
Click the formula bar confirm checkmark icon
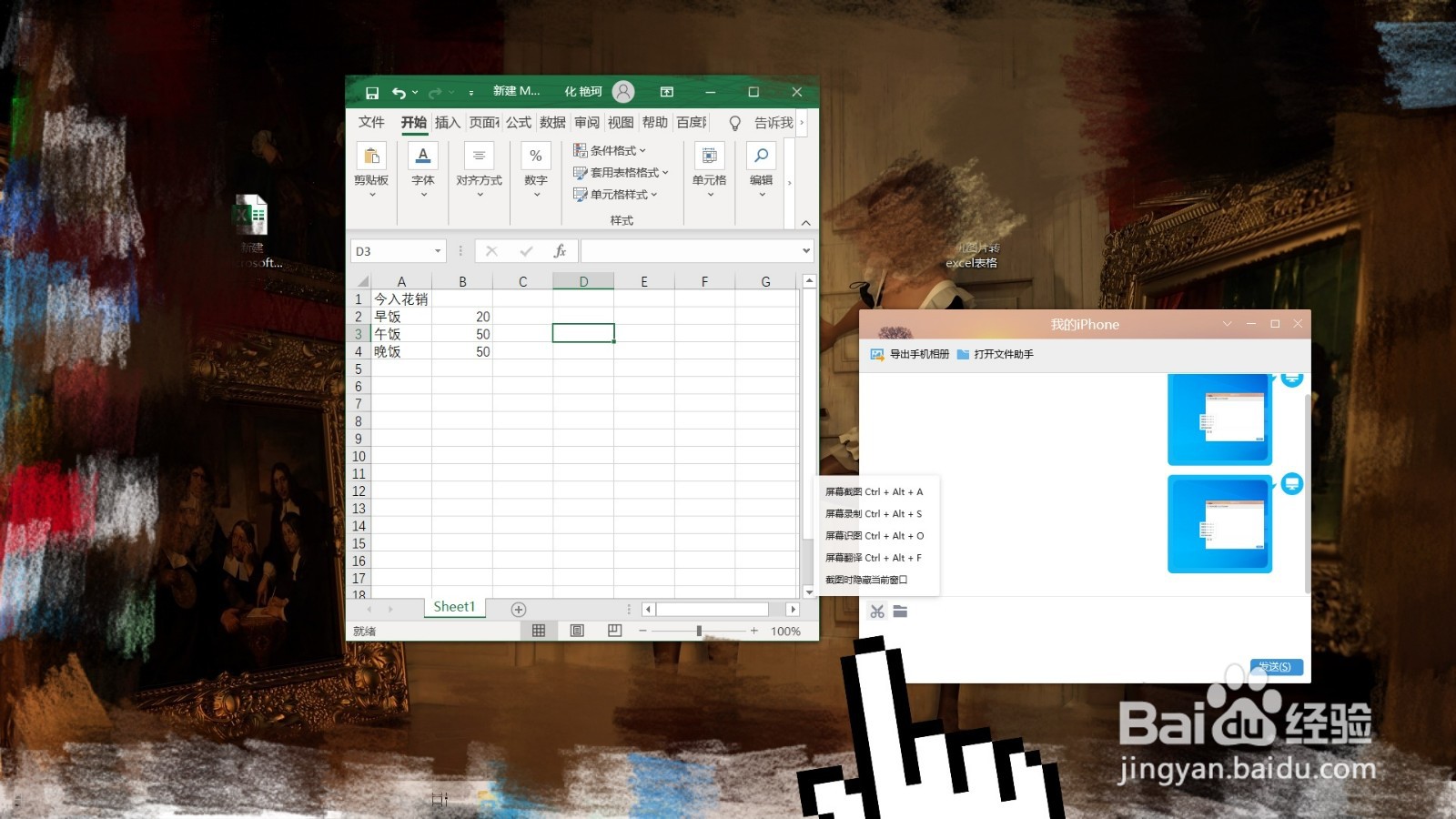(526, 251)
